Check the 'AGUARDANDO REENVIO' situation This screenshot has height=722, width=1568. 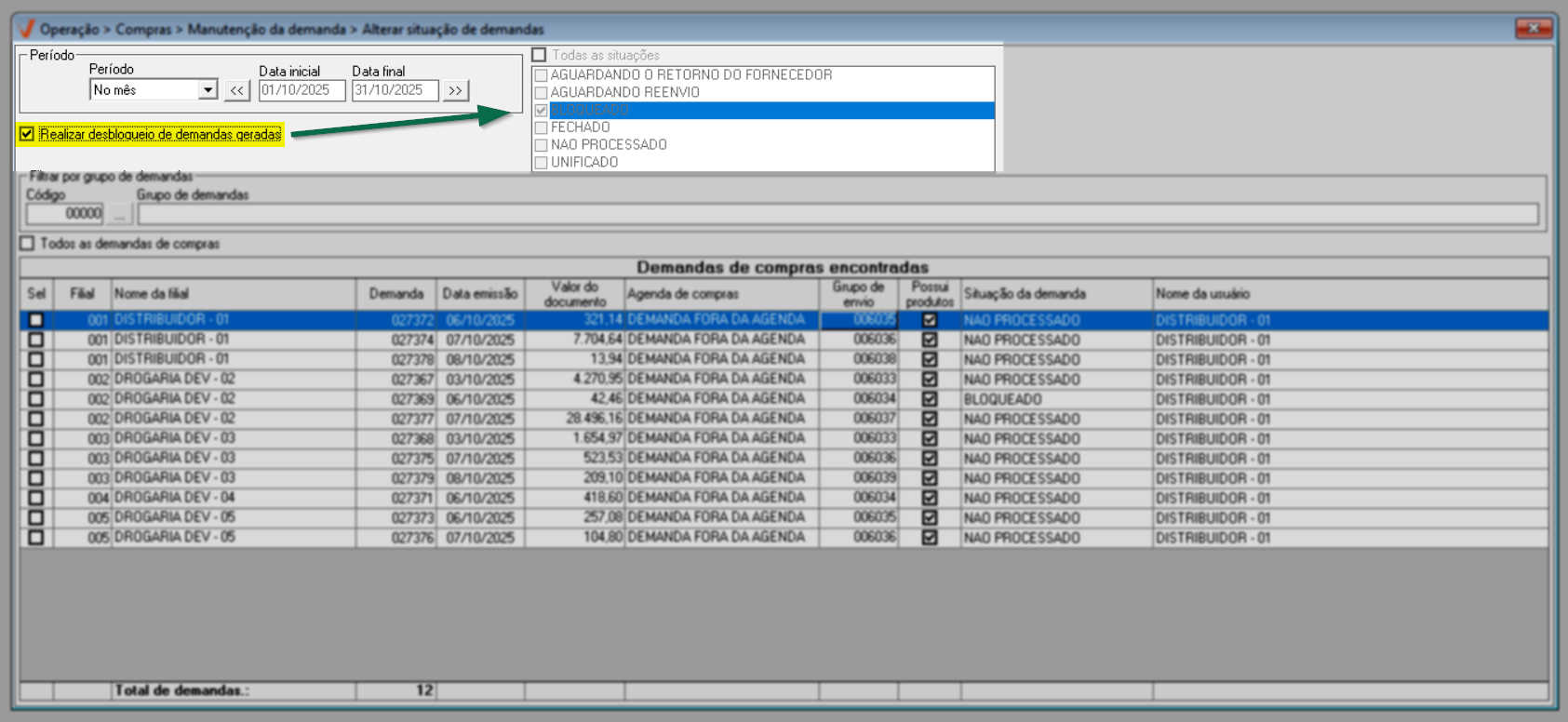coord(541,93)
